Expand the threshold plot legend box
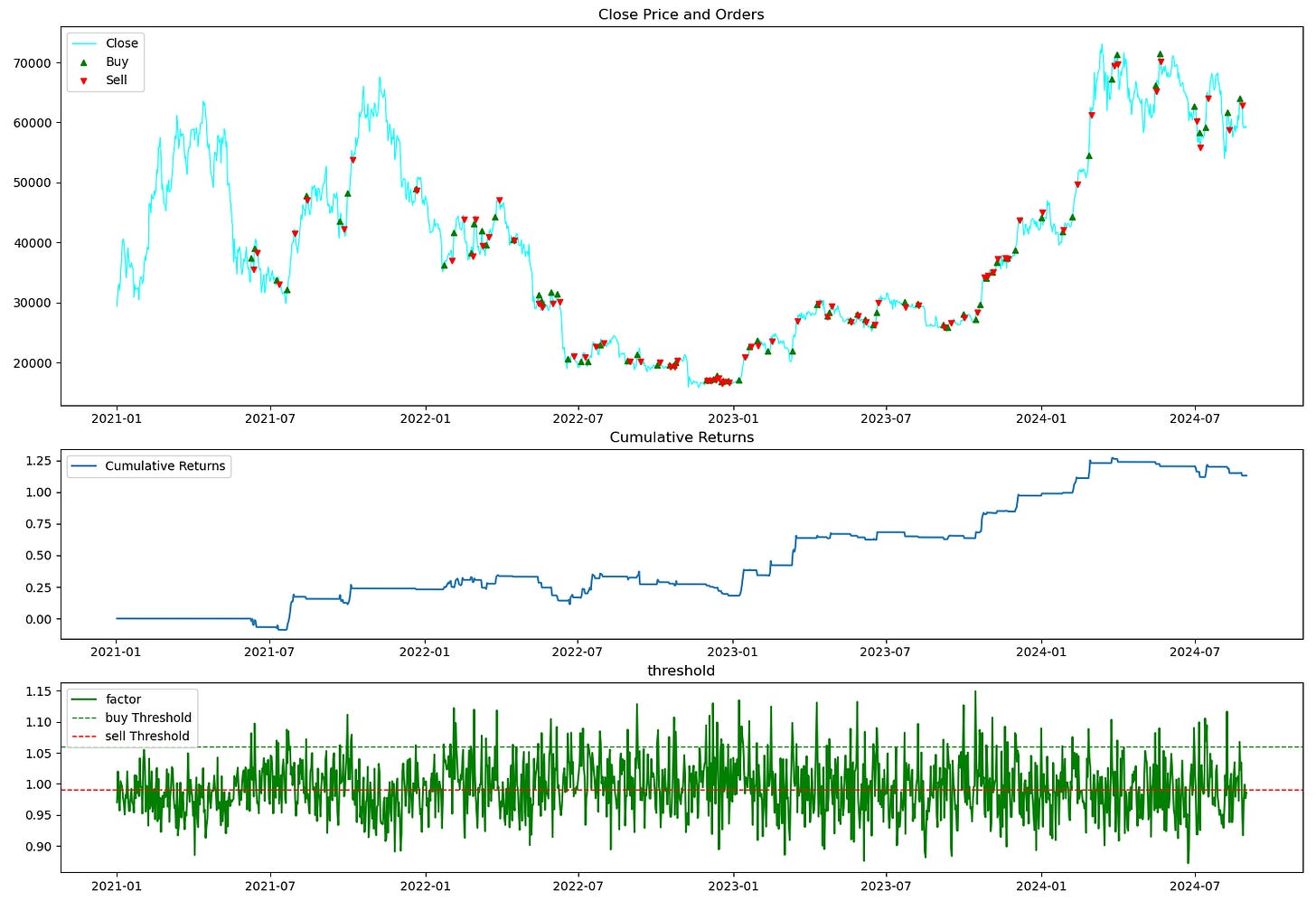This screenshot has width=1316, height=901. click(x=132, y=717)
